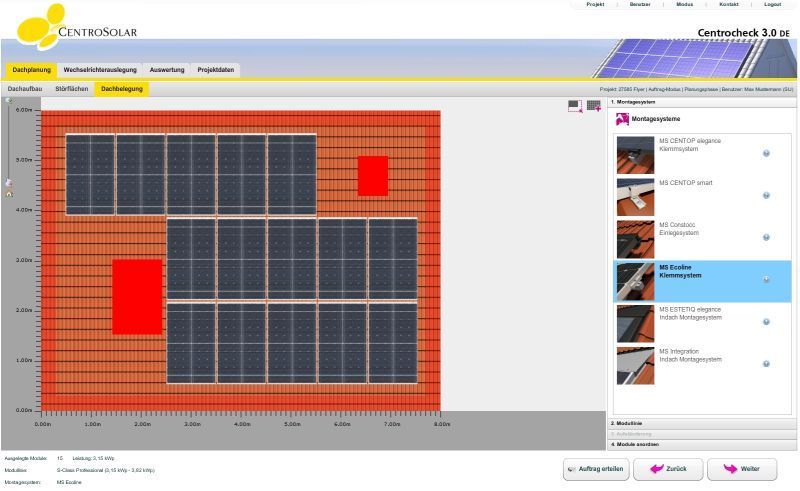Click the home reset icon below zoom slider
800x491 pixels.
9,193
